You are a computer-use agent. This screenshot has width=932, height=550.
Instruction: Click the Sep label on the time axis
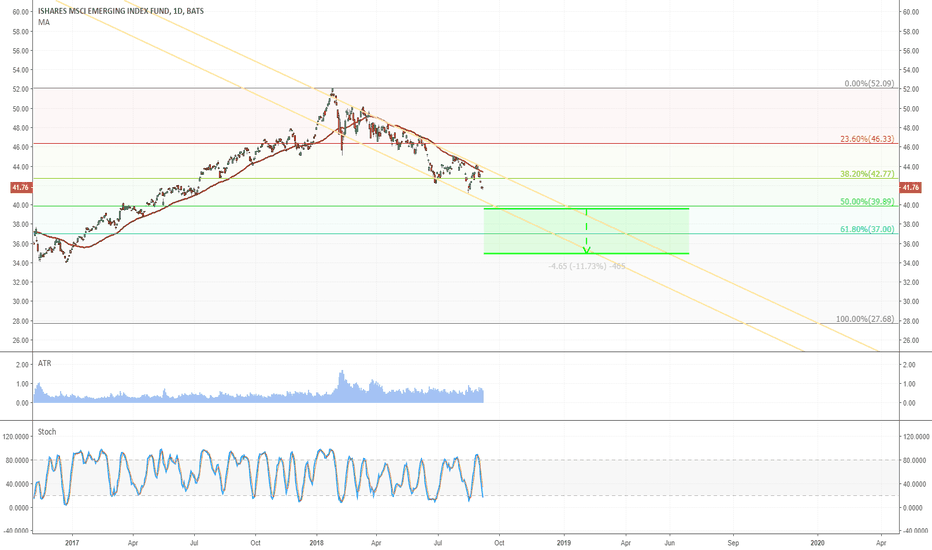tap(733, 543)
